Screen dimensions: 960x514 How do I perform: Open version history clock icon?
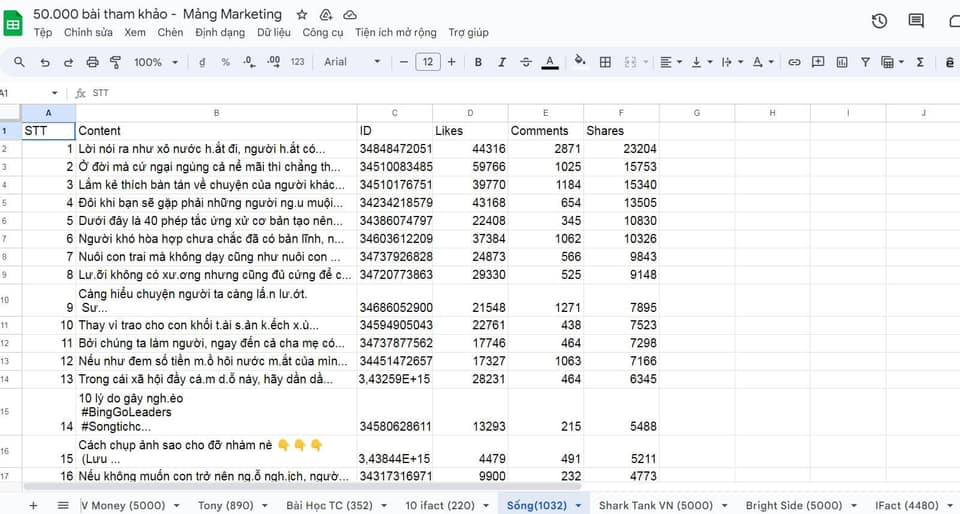[879, 20]
